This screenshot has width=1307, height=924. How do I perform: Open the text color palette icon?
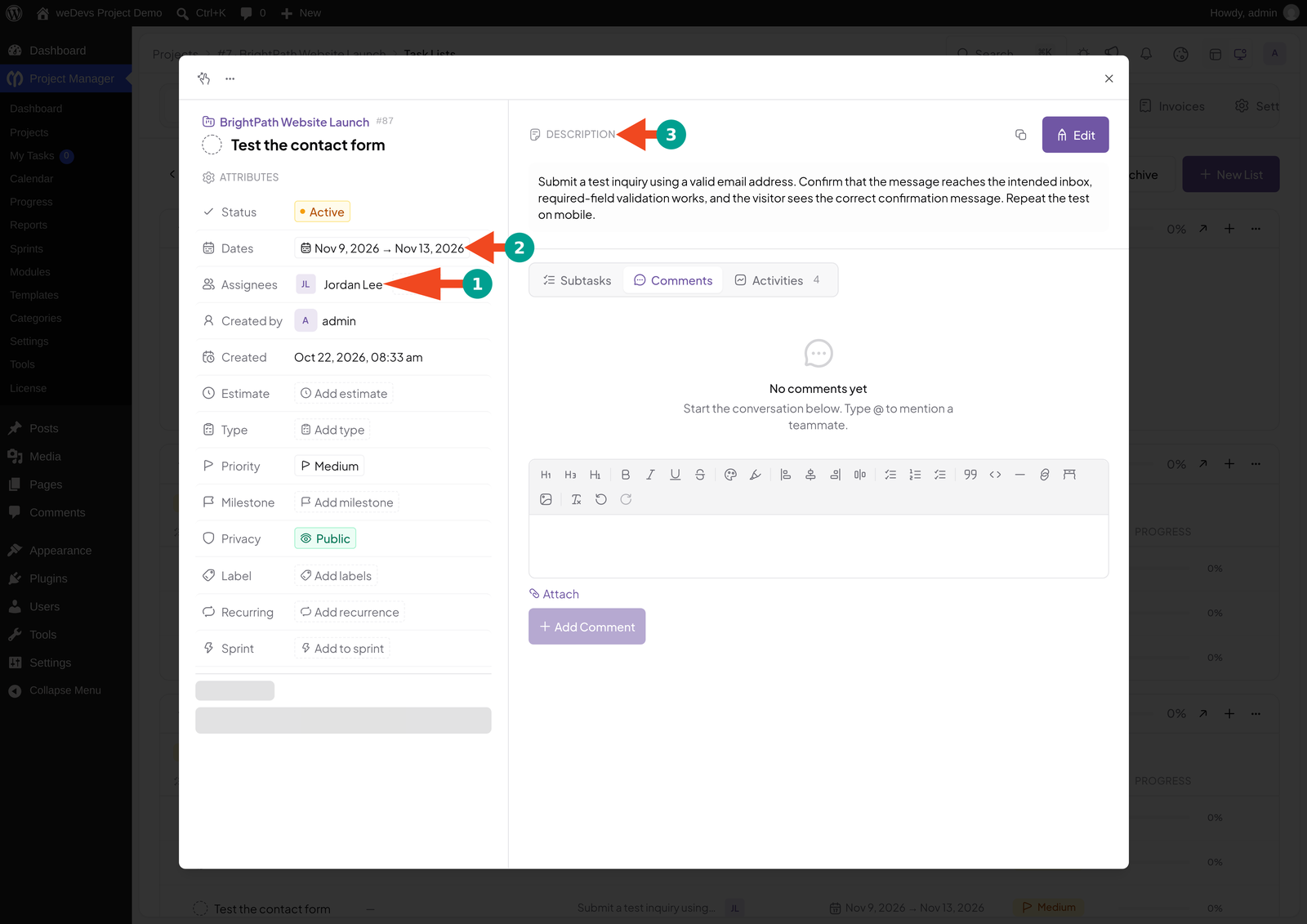pos(731,475)
